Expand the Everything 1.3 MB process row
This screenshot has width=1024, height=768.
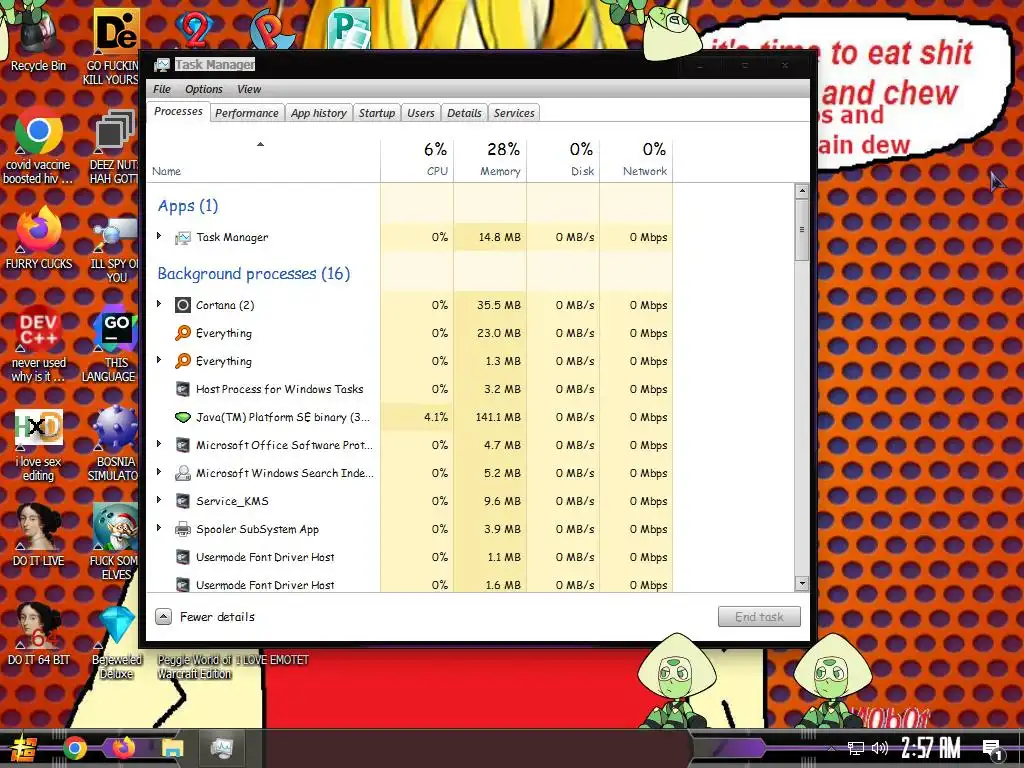pos(159,360)
